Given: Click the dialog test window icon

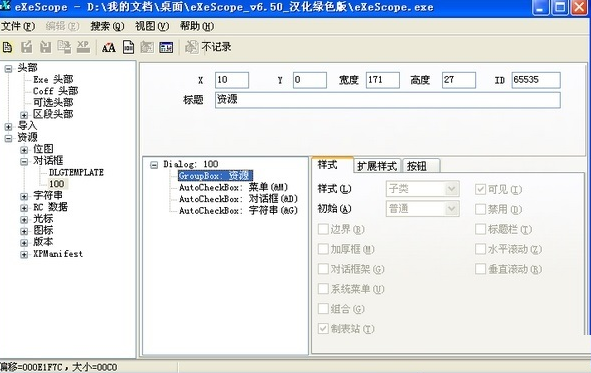Looking at the screenshot, I should point(166,47).
